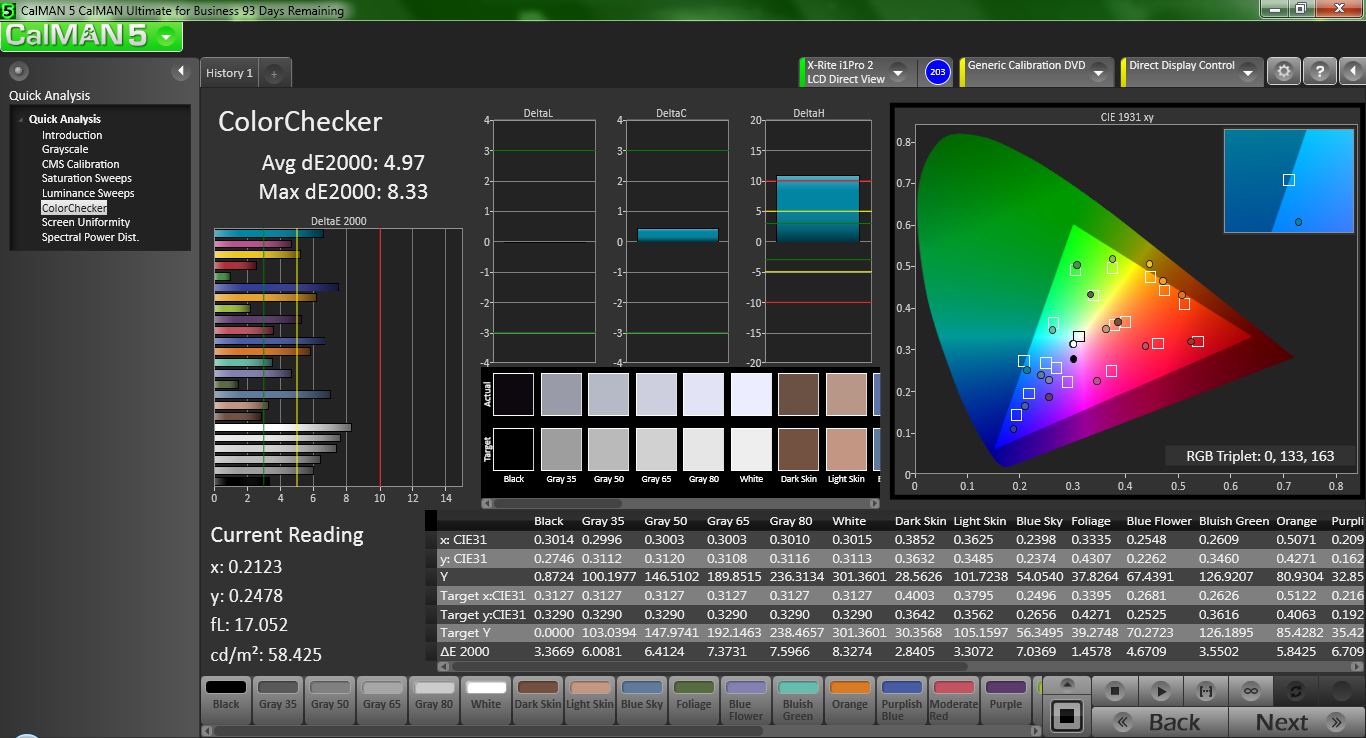Select the Bluish Green pattern swatch button
1366x738 pixels.
coord(798,699)
